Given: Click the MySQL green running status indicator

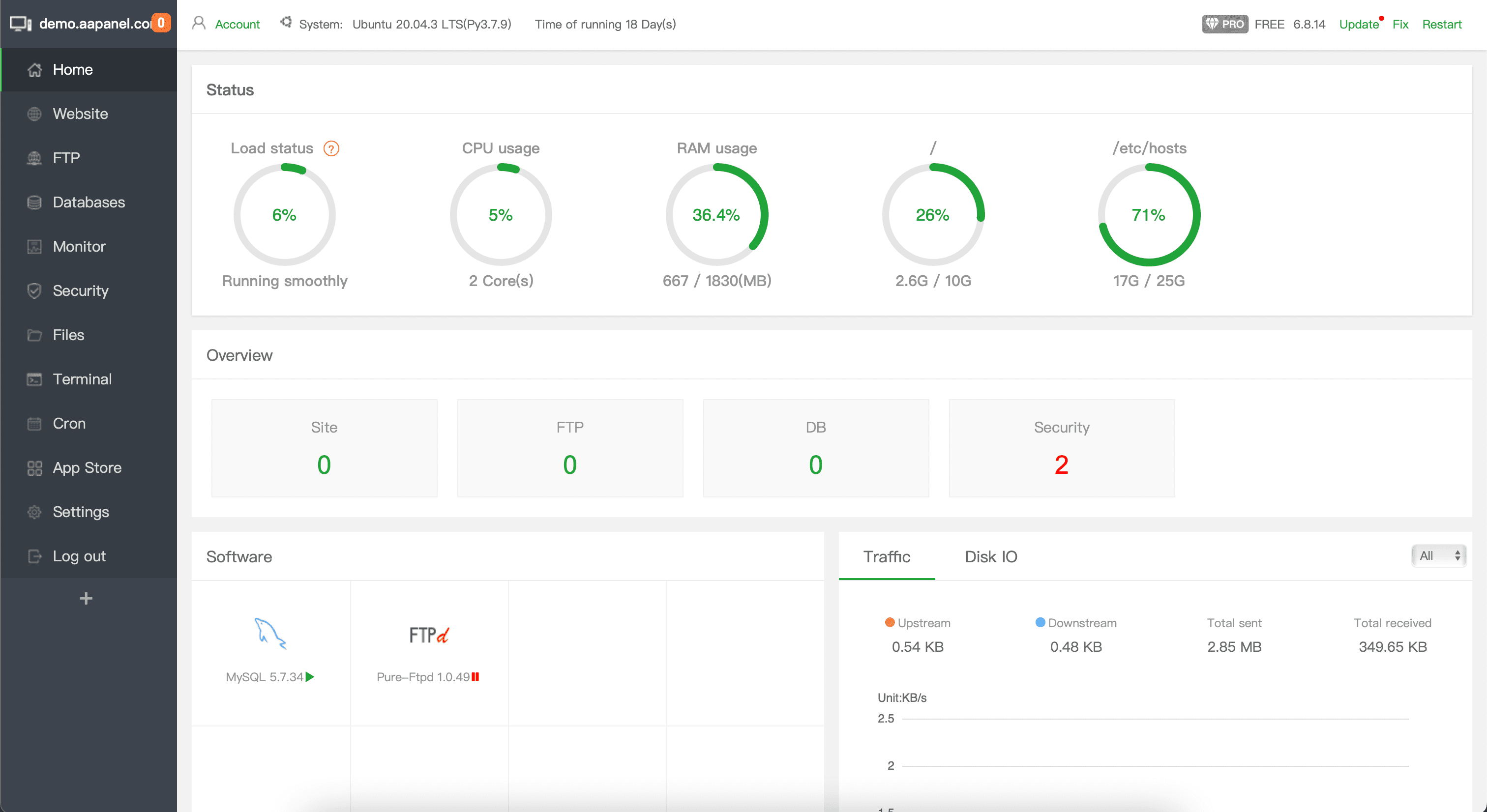Looking at the screenshot, I should [x=310, y=677].
